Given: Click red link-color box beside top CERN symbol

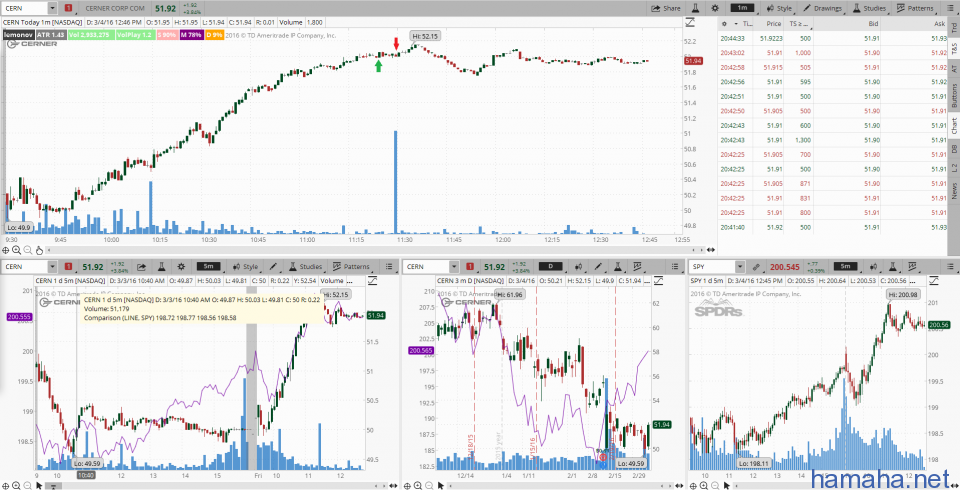Looking at the screenshot, I should 68,9.
